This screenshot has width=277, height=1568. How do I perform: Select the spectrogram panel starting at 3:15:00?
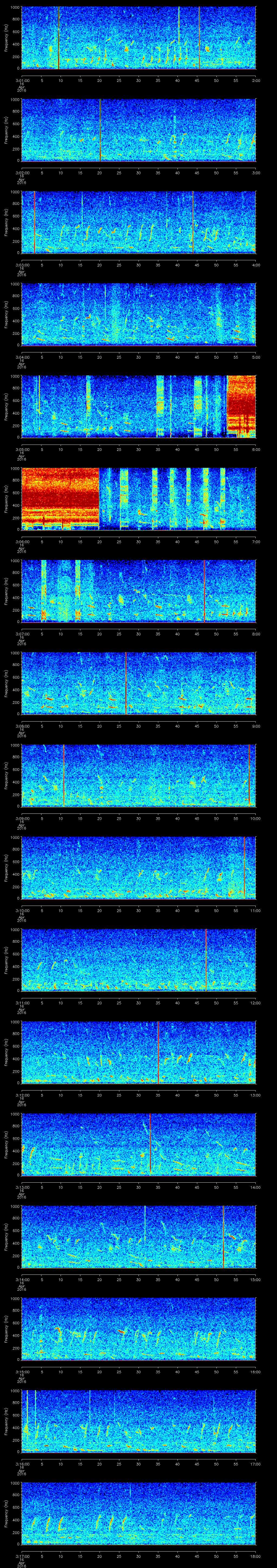[139, 1329]
